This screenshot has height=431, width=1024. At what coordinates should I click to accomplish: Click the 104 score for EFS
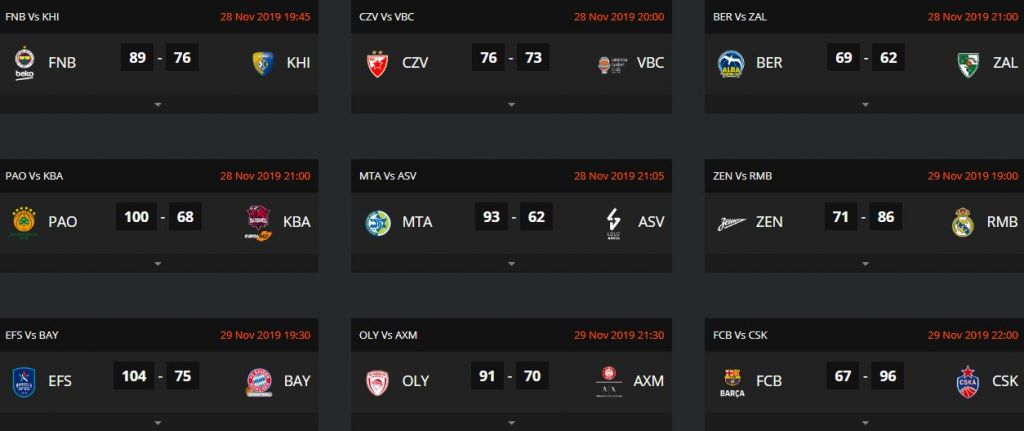pos(135,376)
